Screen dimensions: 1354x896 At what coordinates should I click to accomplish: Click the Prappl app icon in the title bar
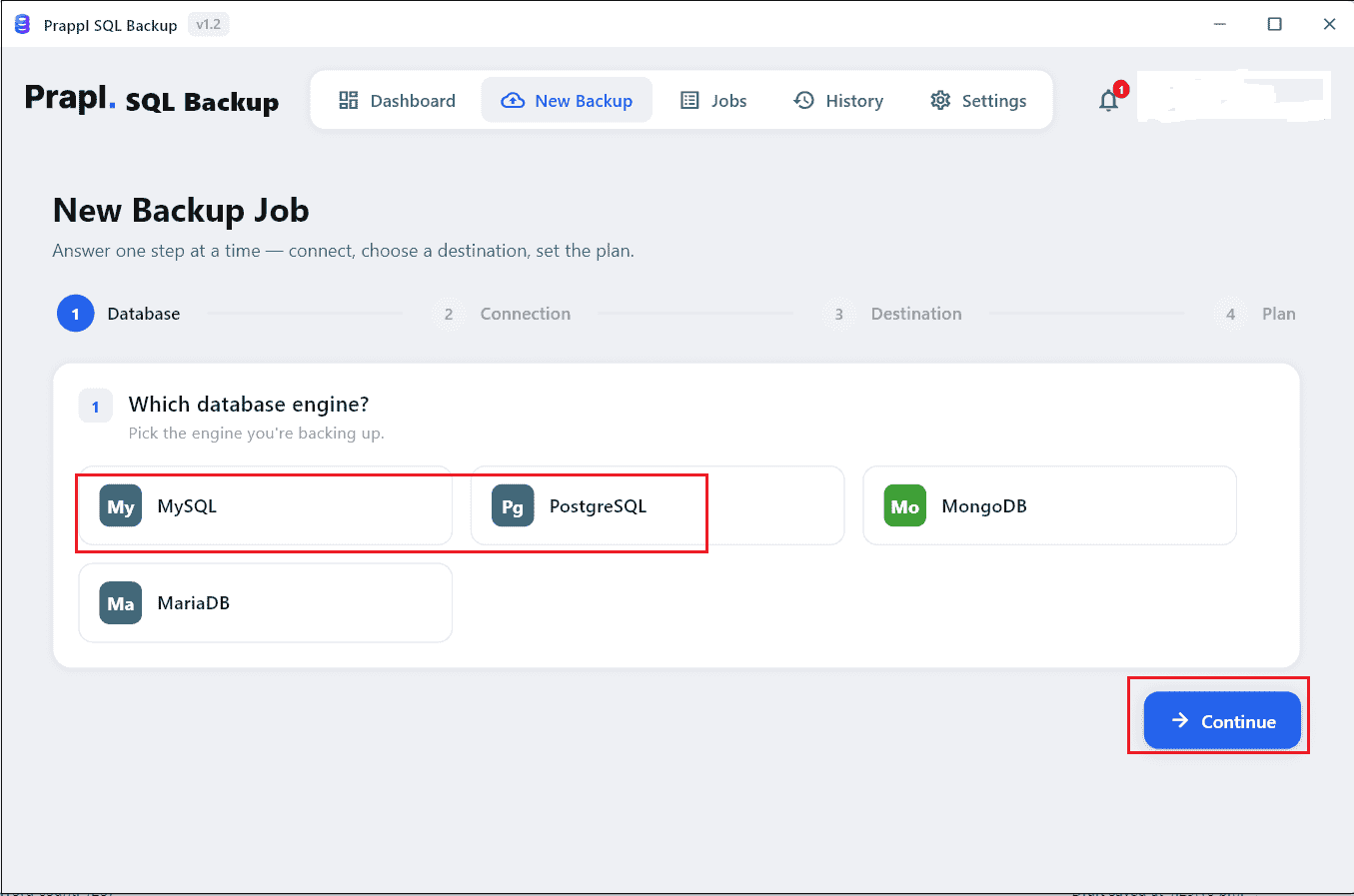click(x=23, y=25)
